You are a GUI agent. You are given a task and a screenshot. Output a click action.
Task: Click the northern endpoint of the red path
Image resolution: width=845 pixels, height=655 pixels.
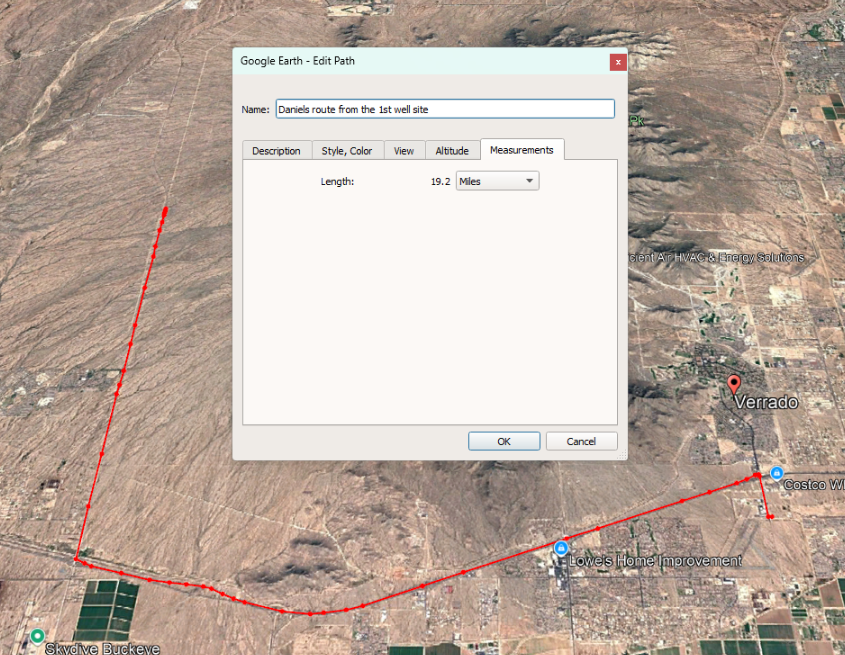pos(165,209)
